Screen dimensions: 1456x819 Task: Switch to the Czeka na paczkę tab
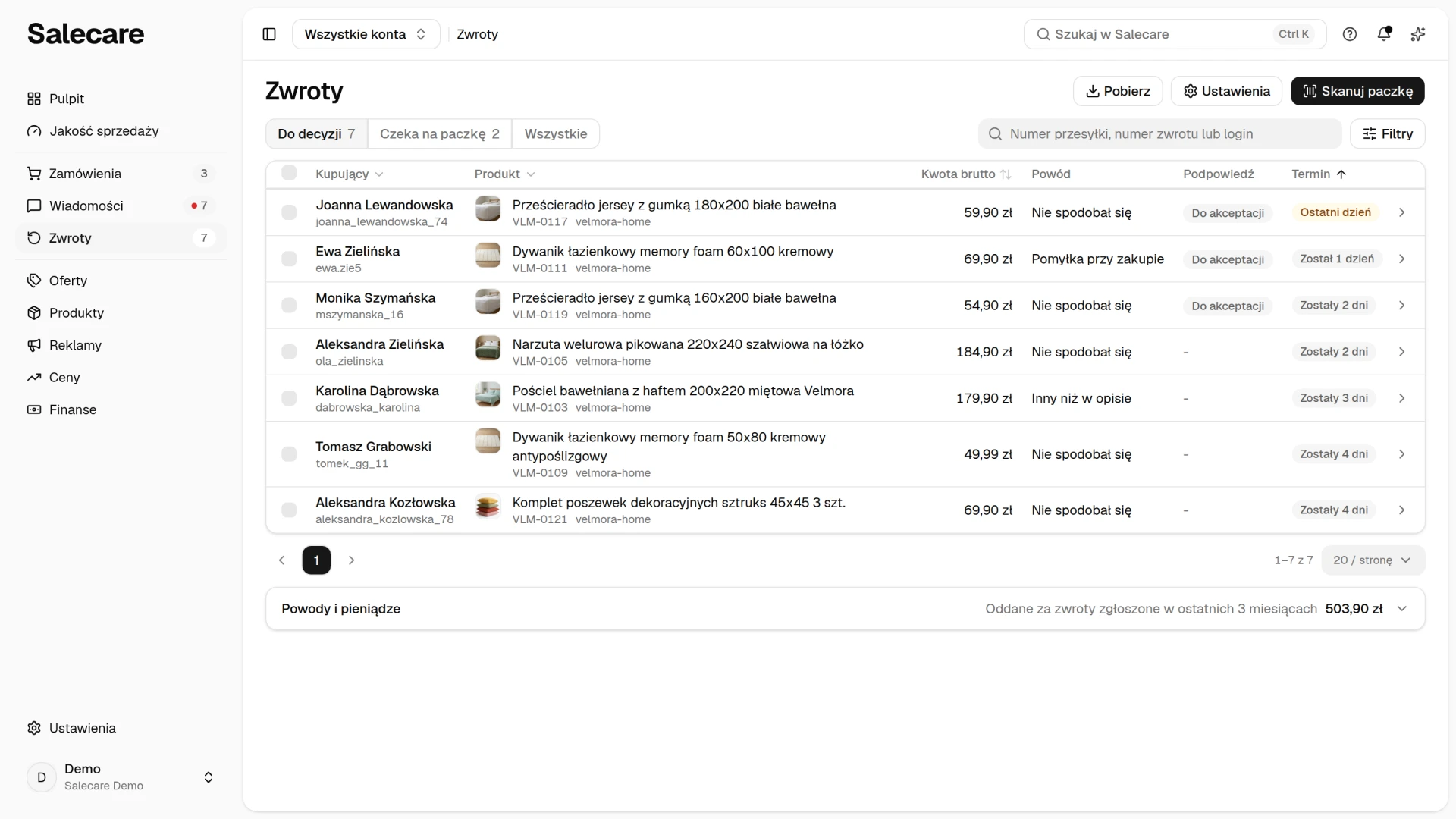click(440, 134)
